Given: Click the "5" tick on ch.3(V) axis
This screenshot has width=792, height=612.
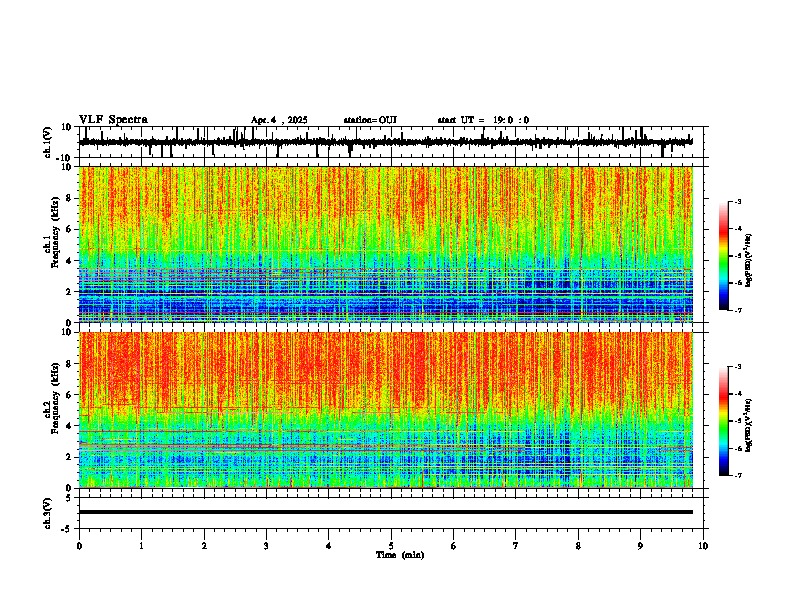Looking at the screenshot, I should point(70,498).
